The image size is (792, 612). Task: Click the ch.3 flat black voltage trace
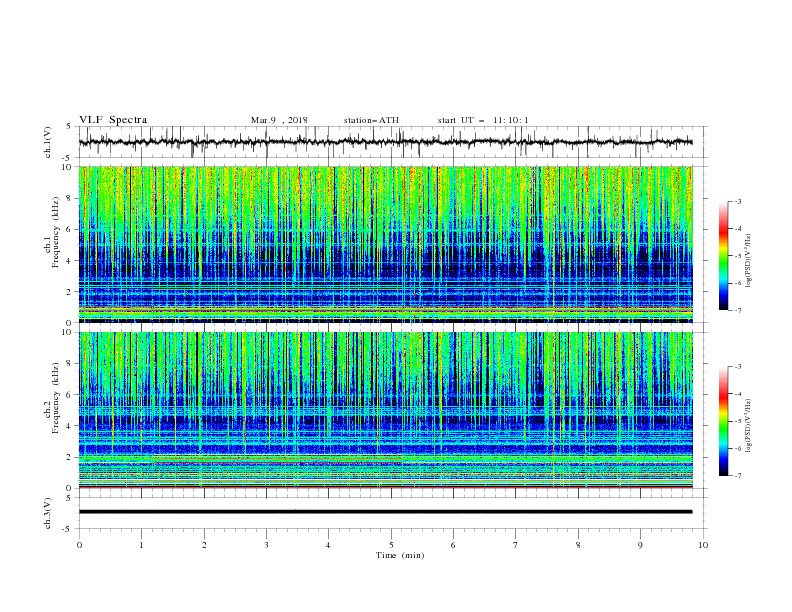coord(385,512)
